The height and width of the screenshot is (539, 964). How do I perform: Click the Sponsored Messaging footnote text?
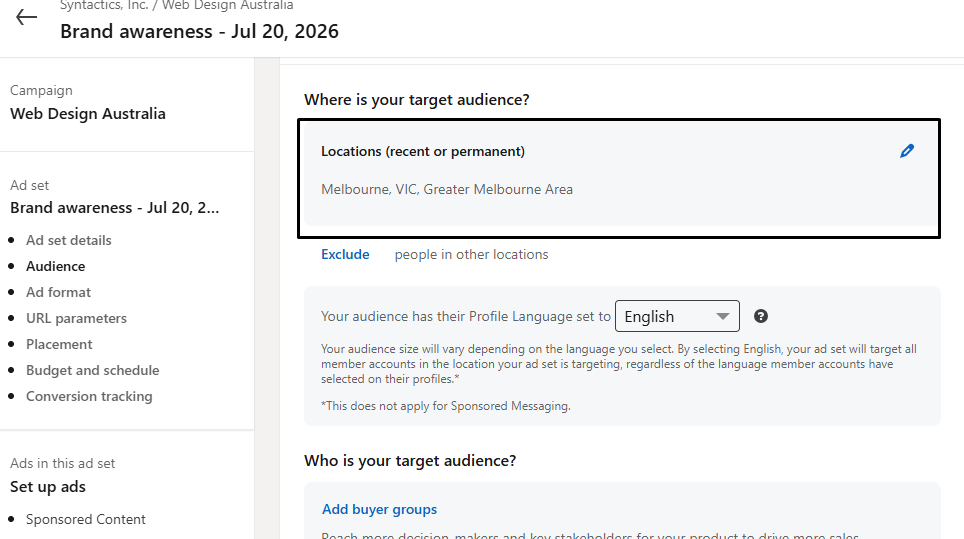(446, 406)
